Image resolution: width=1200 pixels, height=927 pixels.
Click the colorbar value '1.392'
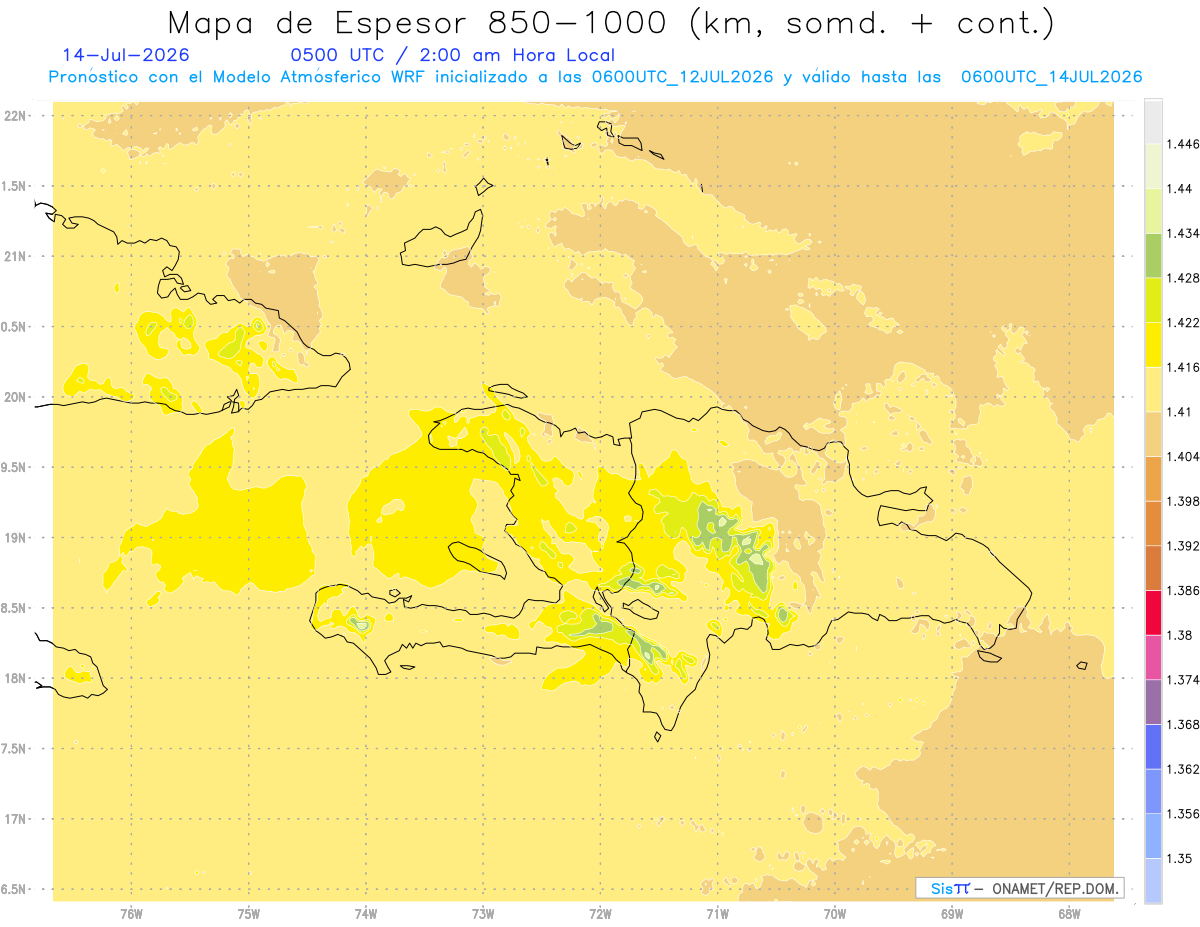[x=1183, y=546]
